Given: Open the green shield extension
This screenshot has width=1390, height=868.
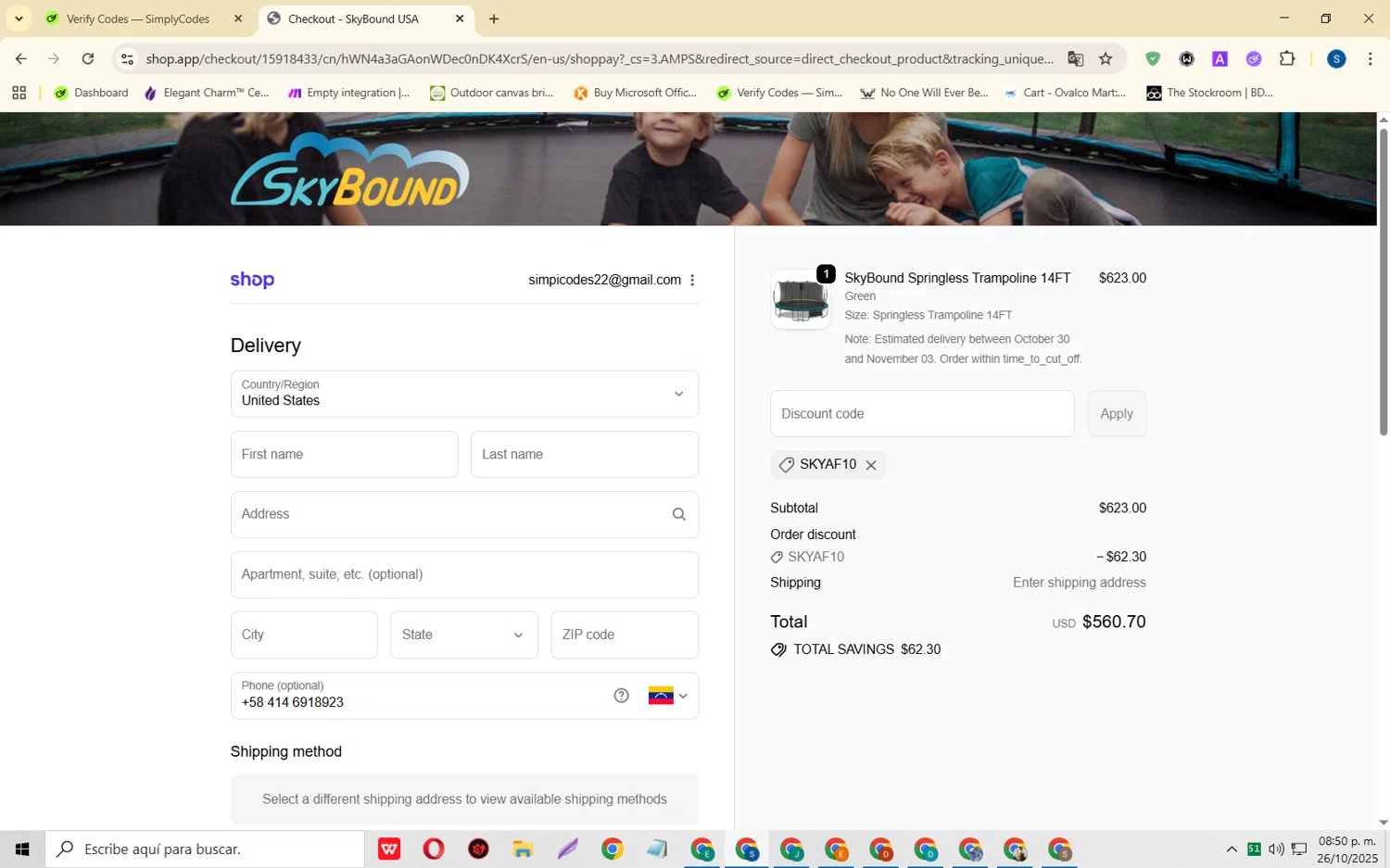Looking at the screenshot, I should coord(1153,58).
